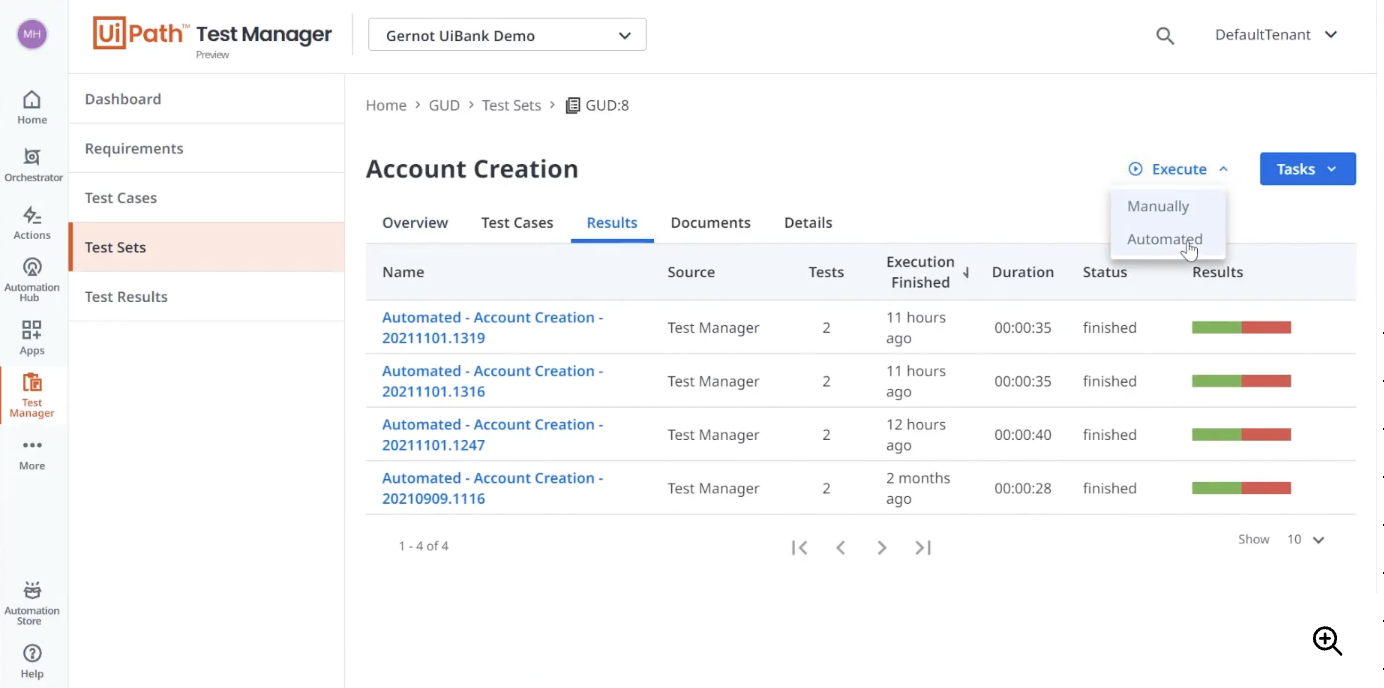Open result Automated - Account Creation - 20211101.1316
The image size is (1384, 688).
click(493, 381)
